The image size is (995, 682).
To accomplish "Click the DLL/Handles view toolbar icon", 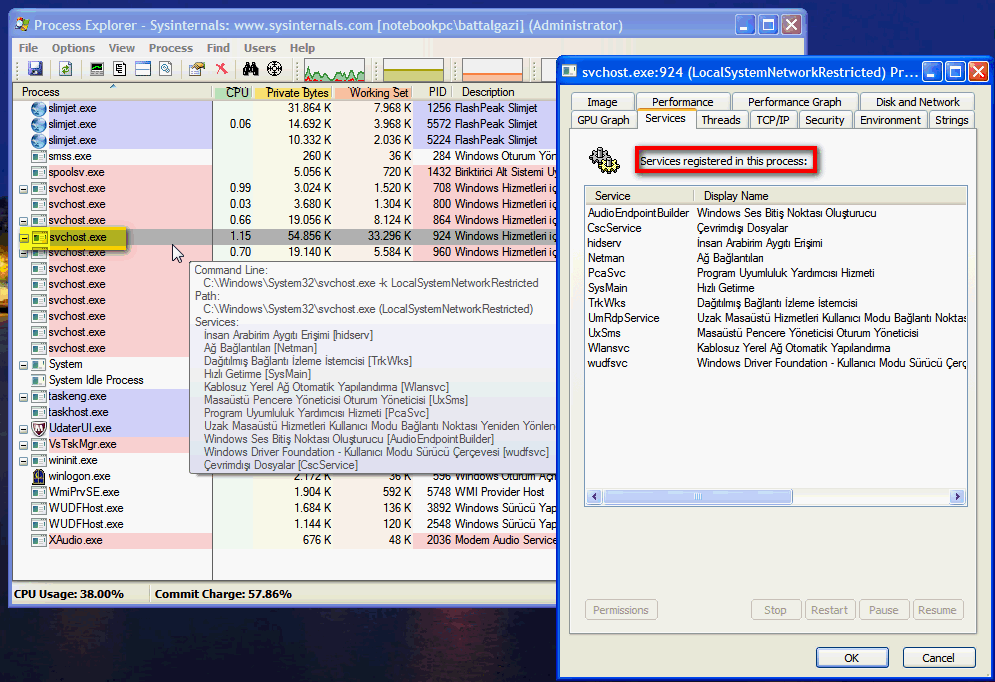I will [x=166, y=69].
